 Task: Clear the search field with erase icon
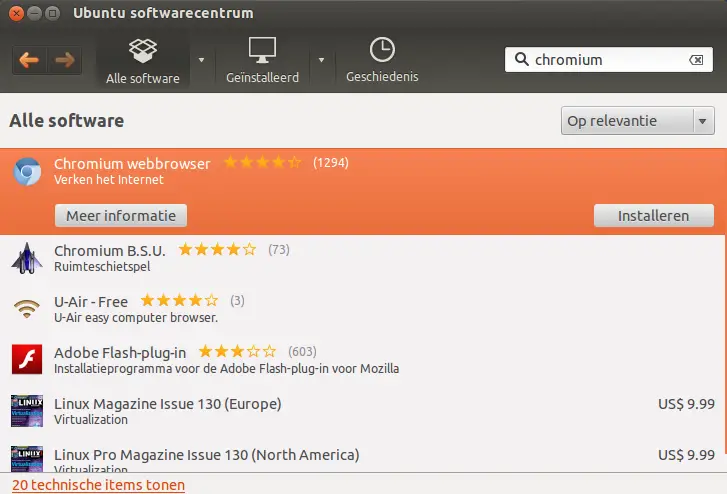pyautogui.click(x=696, y=60)
